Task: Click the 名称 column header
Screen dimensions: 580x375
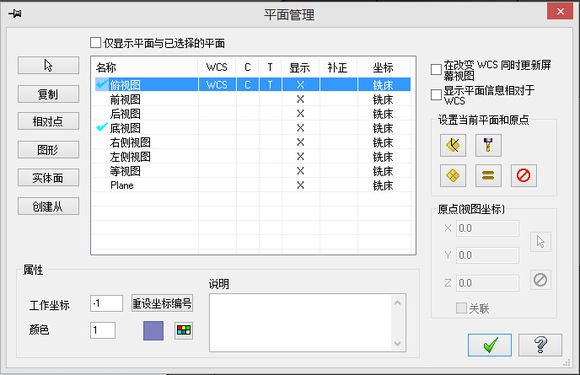Action: tap(145, 67)
